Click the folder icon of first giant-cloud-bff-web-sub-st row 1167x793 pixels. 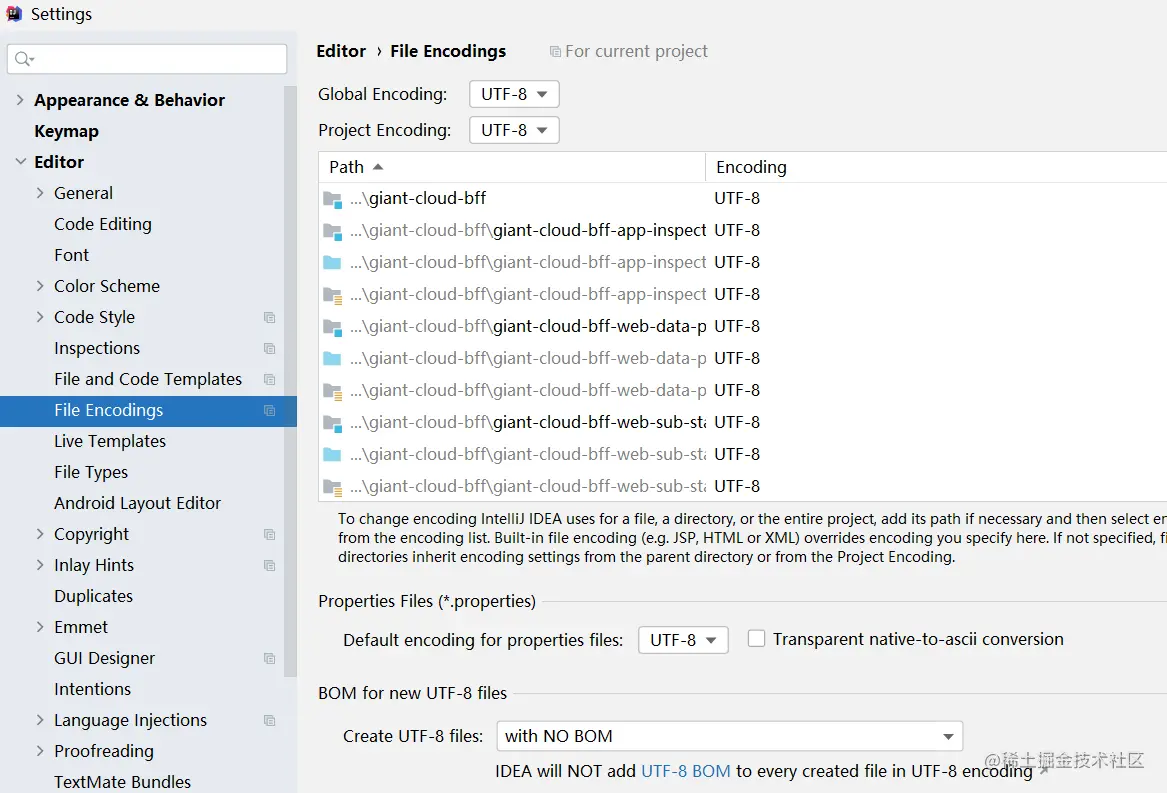pyautogui.click(x=333, y=423)
